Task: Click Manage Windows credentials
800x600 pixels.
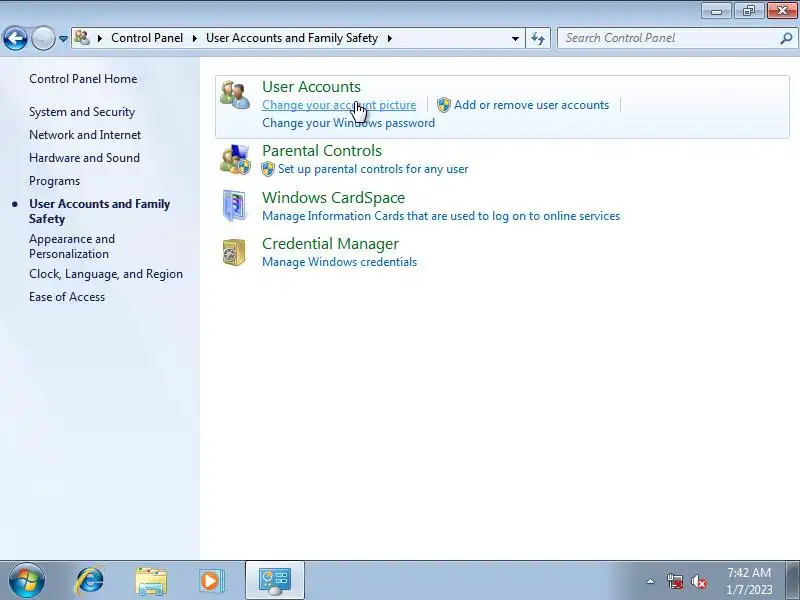Action: coord(339,262)
